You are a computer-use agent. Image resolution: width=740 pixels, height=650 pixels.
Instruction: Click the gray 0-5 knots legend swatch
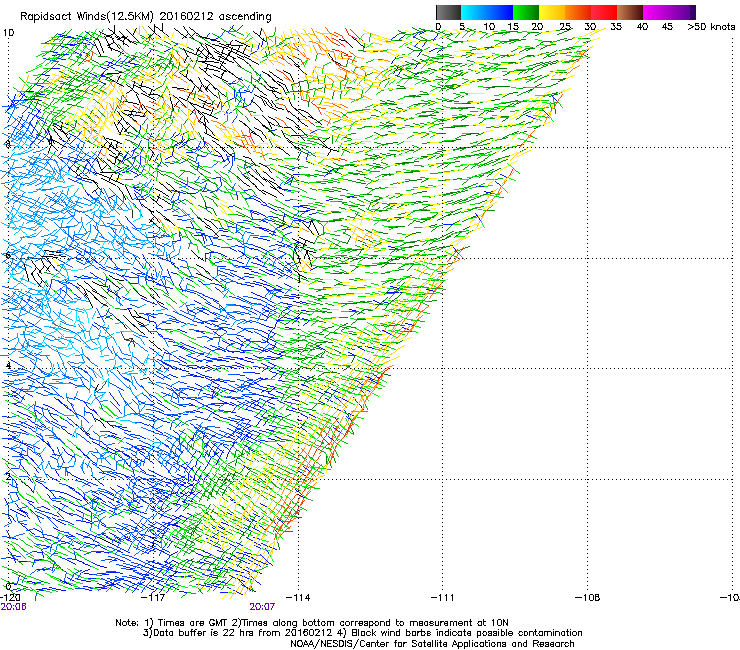(x=448, y=12)
